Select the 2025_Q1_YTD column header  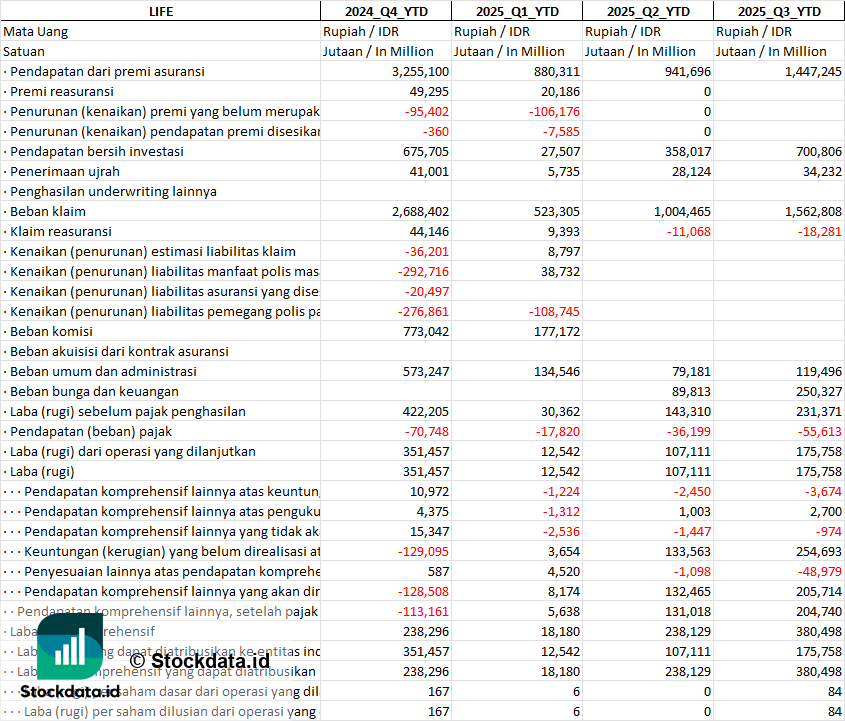[517, 11]
